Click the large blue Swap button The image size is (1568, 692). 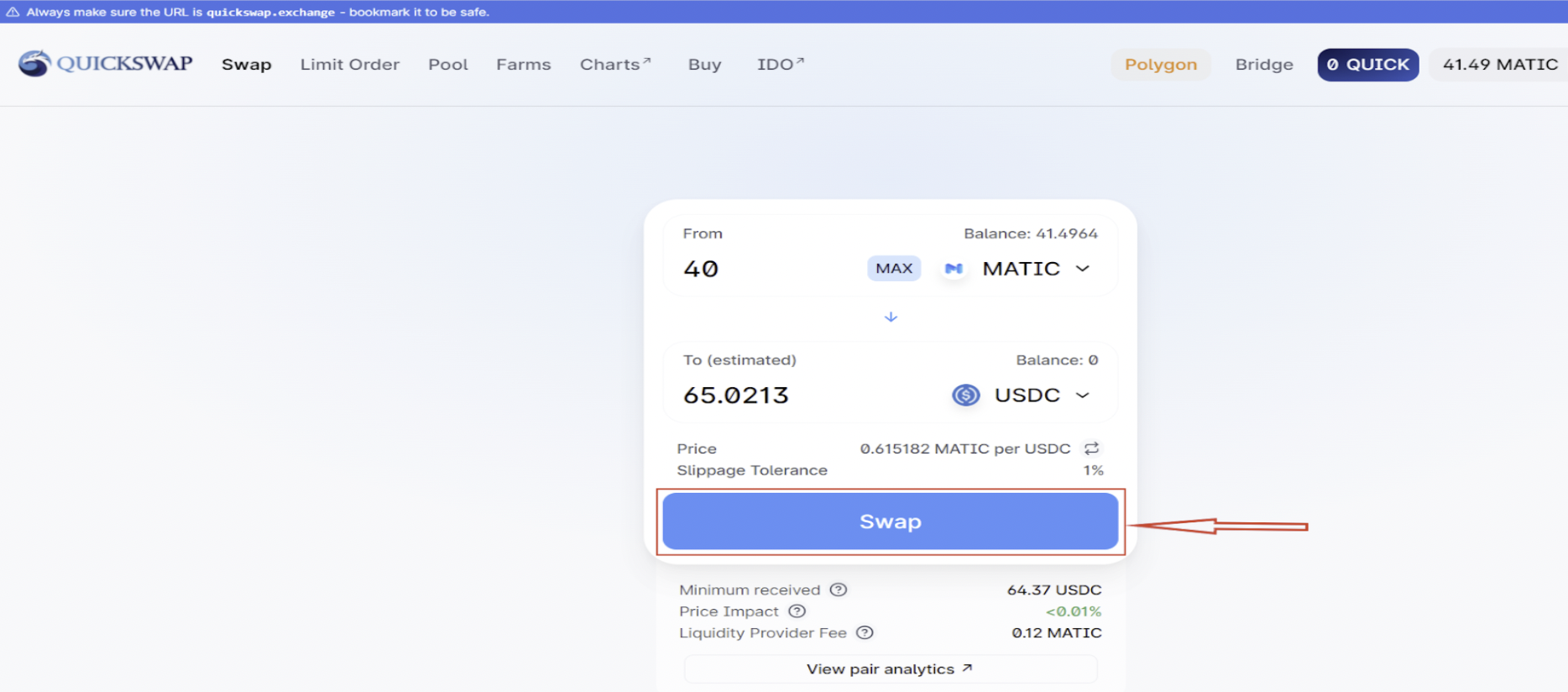point(891,522)
